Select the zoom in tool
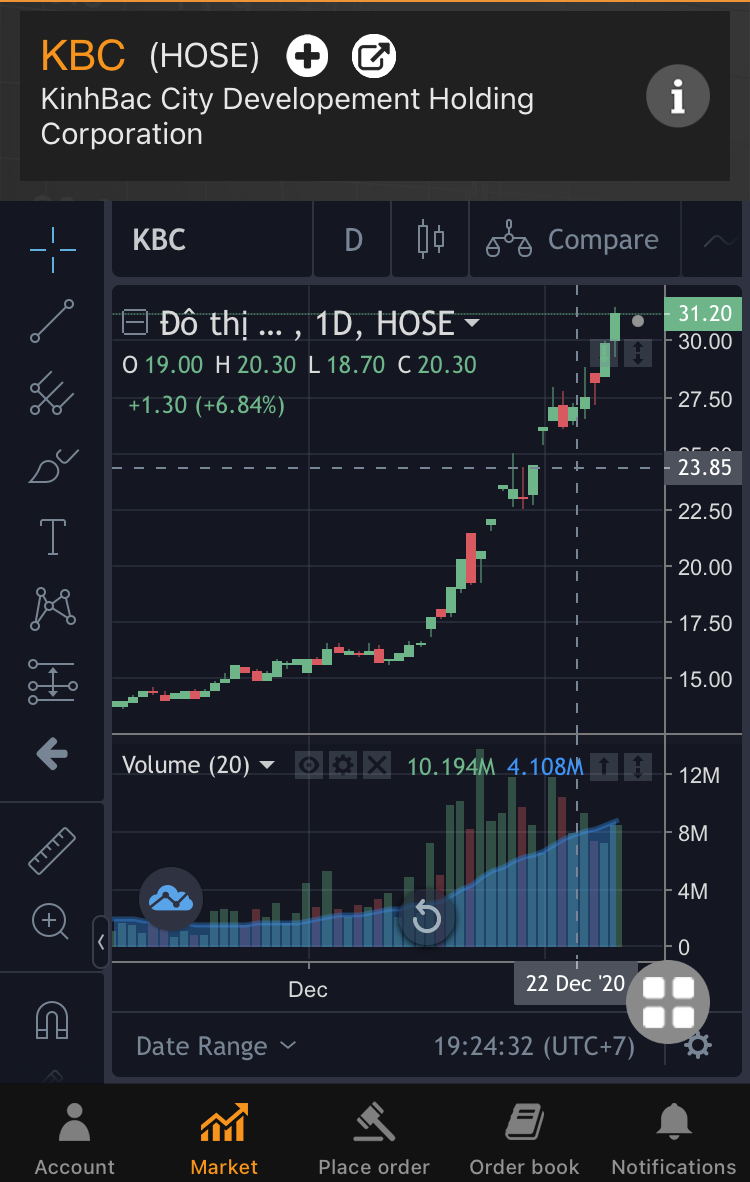750x1182 pixels. [51, 922]
